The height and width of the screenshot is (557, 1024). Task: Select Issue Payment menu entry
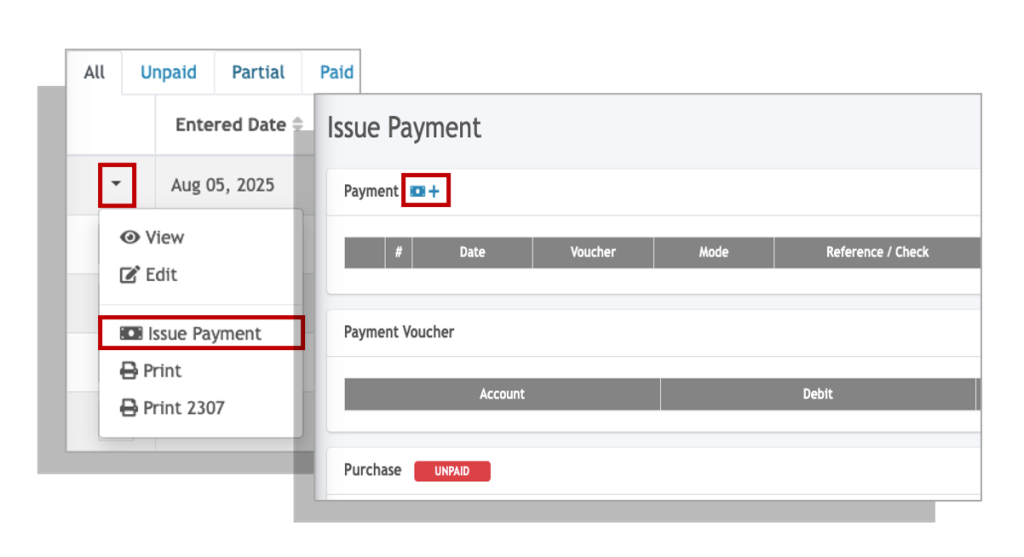(201, 334)
